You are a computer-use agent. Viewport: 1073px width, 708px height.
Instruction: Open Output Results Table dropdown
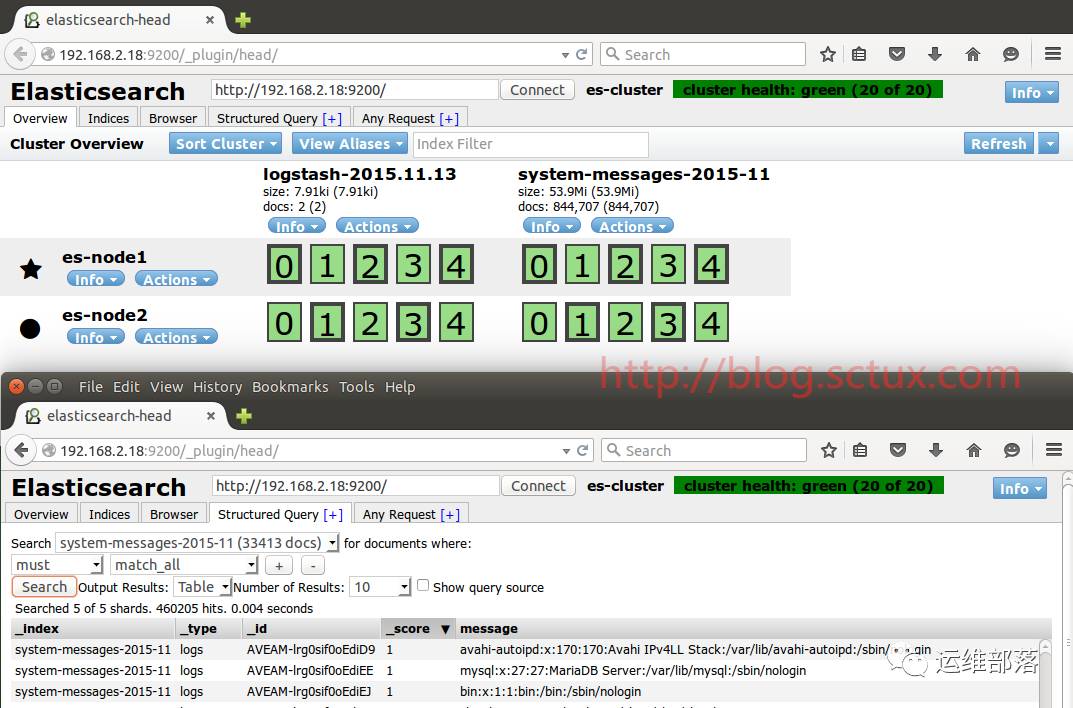click(x=201, y=587)
